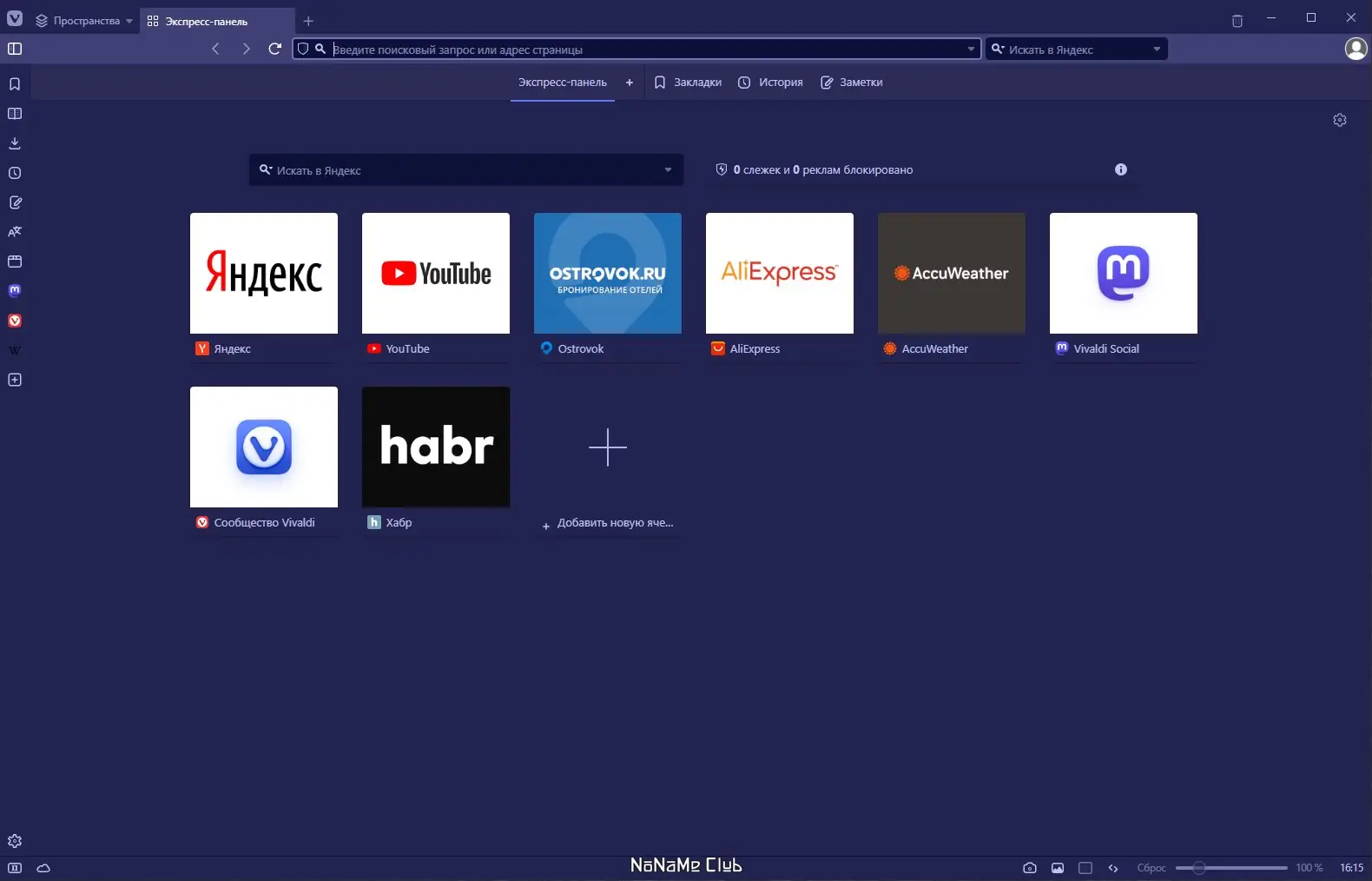Click the toolbar Yandex search field
The width and height of the screenshot is (1372, 881).
[x=1076, y=50]
